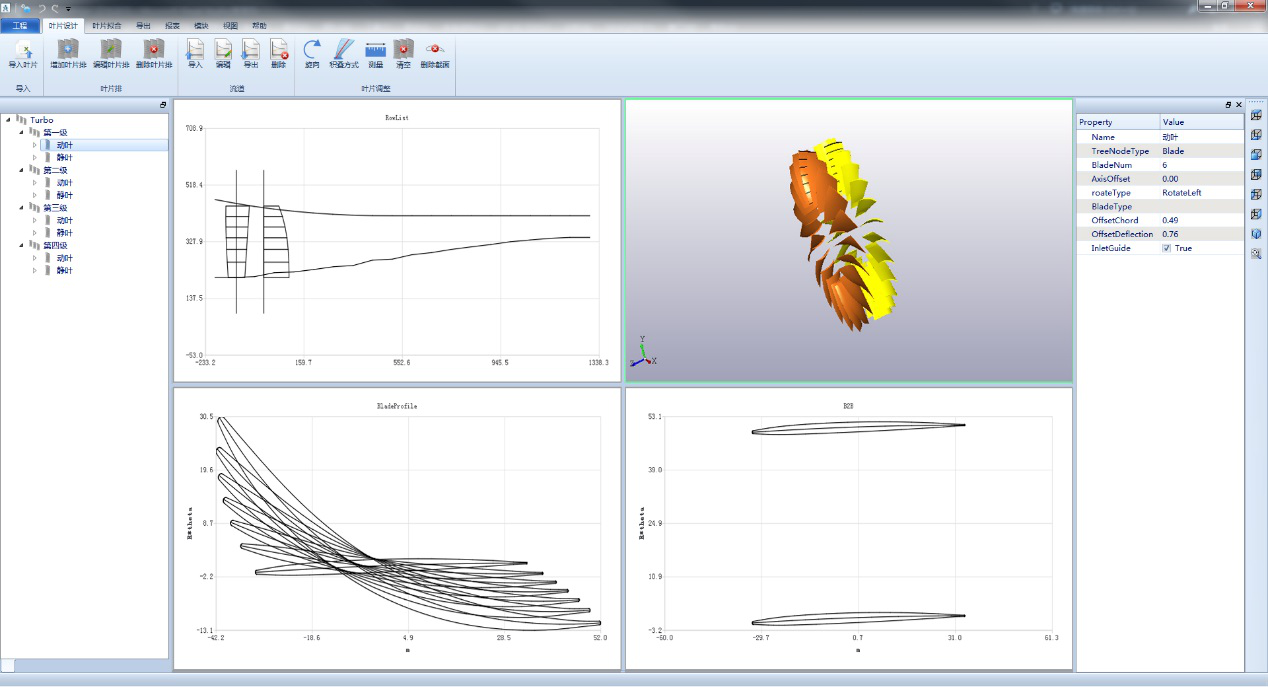The width and height of the screenshot is (1268, 687).
Task: Click the 工程 project button
Action: tap(20, 25)
